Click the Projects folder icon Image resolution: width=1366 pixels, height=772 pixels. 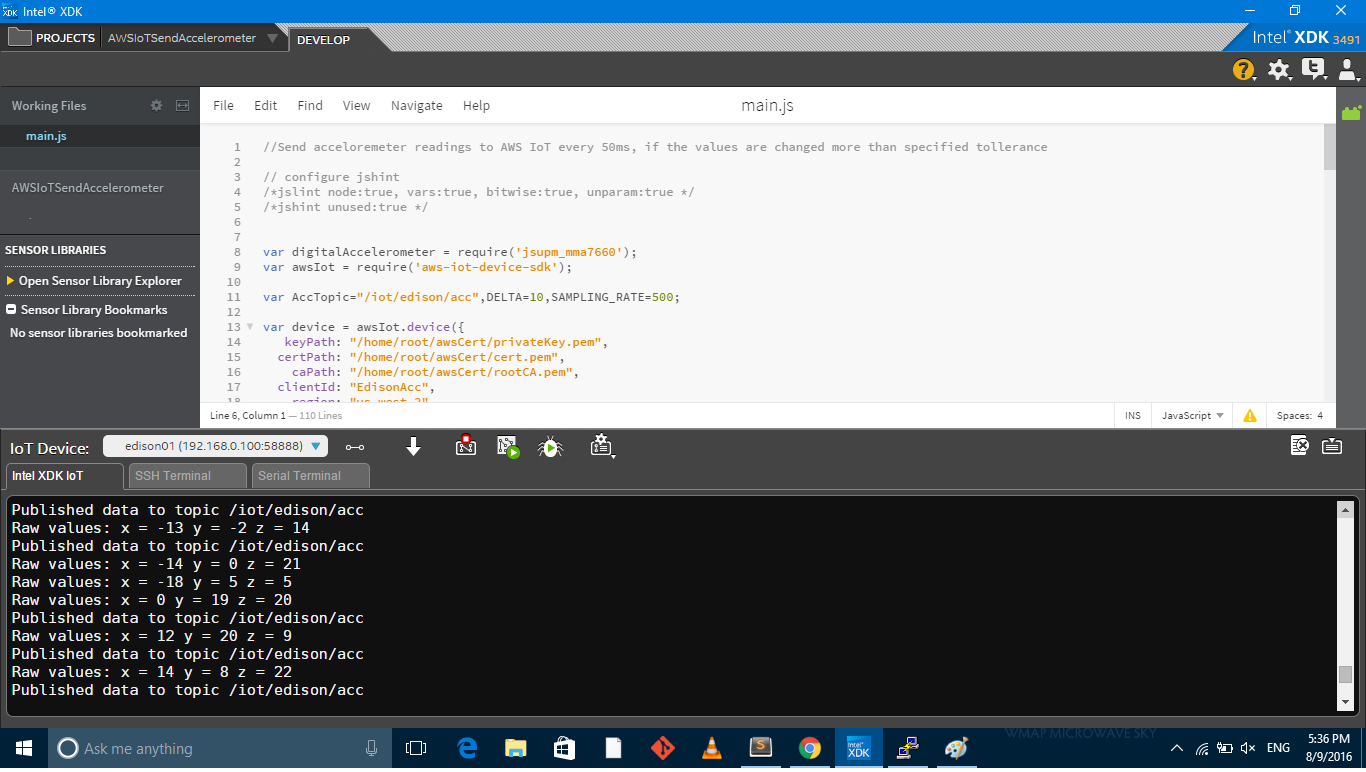coord(19,38)
